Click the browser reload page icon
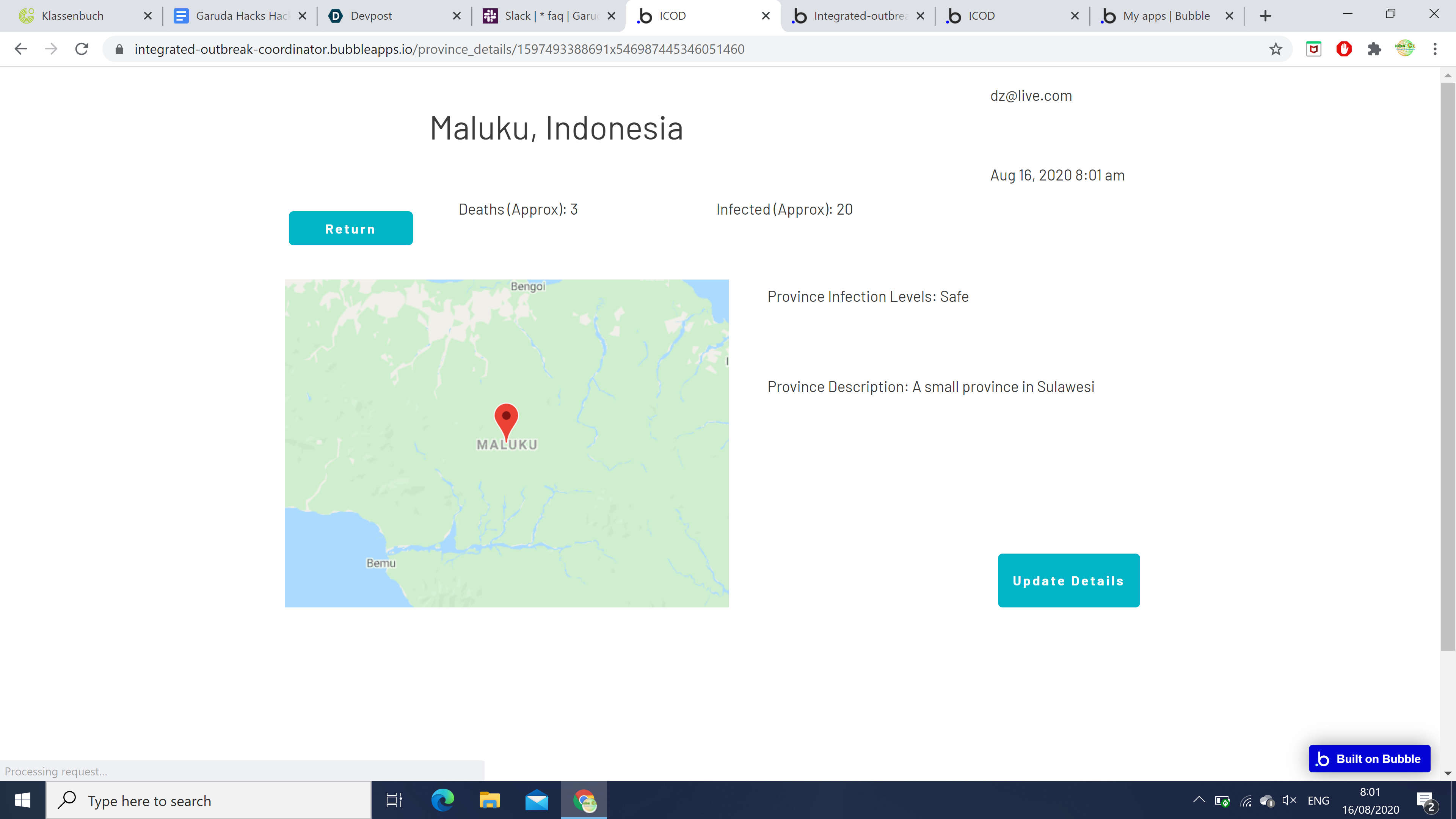1456x819 pixels. pyautogui.click(x=82, y=49)
